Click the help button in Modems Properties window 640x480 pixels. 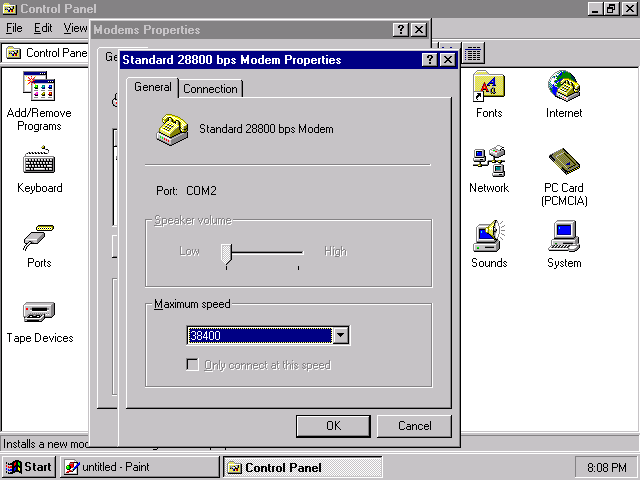click(x=401, y=29)
